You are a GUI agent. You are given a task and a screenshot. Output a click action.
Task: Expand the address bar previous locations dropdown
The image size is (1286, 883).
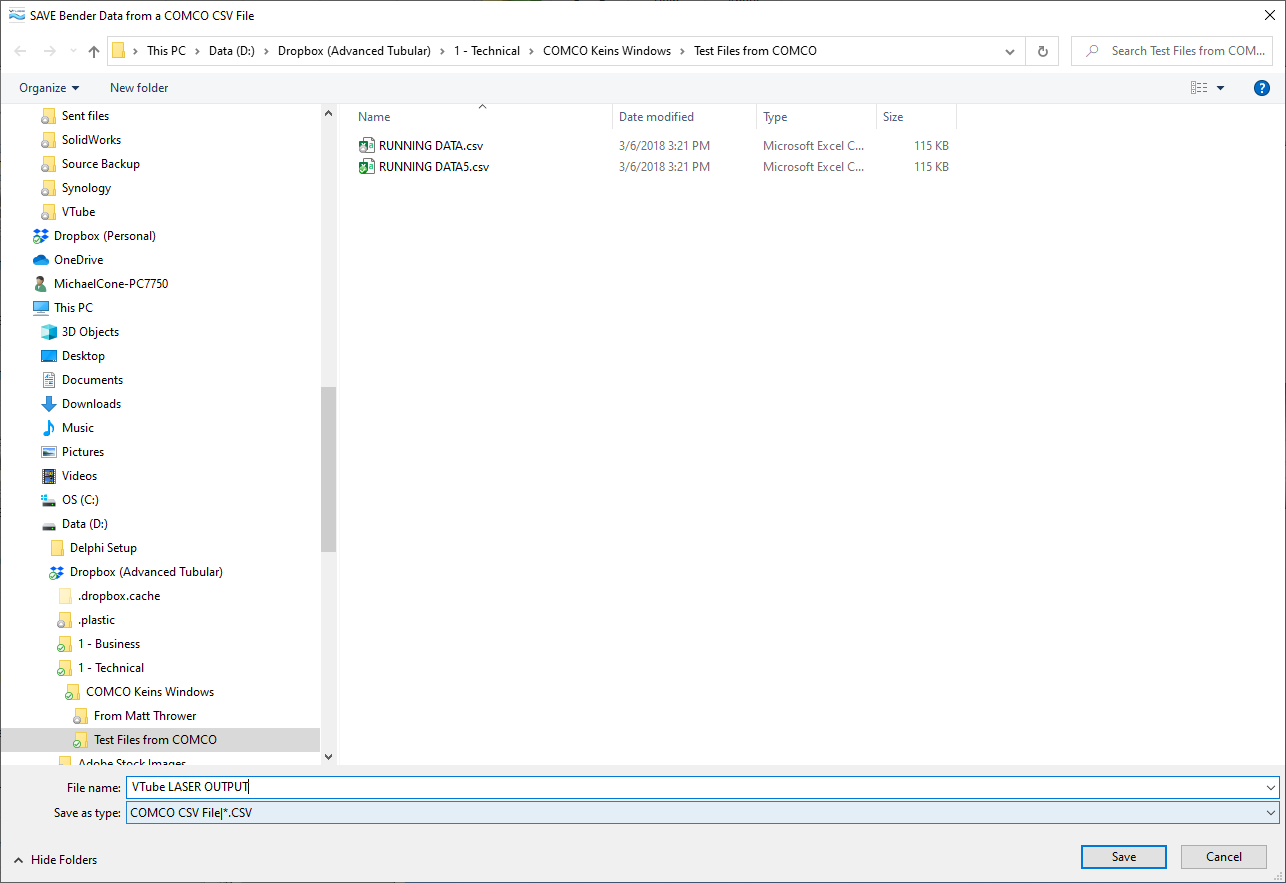1011,51
